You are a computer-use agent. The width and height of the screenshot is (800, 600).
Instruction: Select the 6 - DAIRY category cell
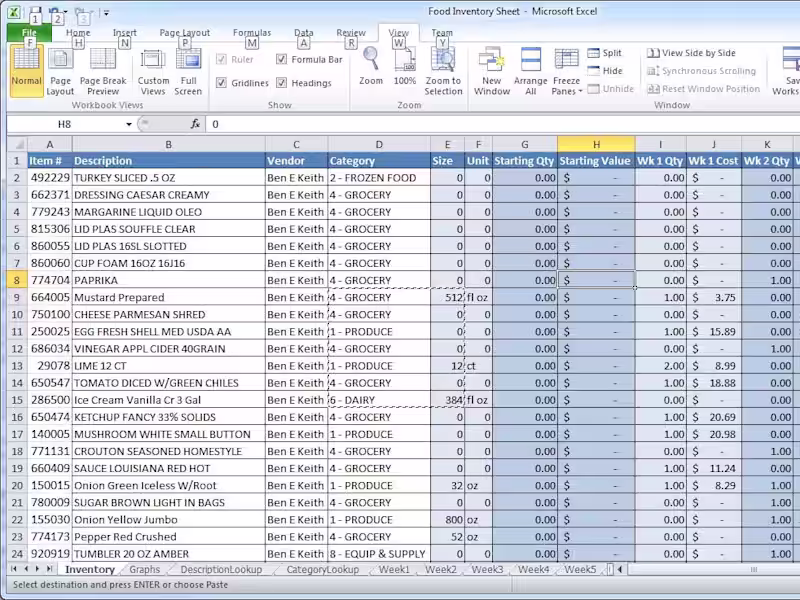379,400
